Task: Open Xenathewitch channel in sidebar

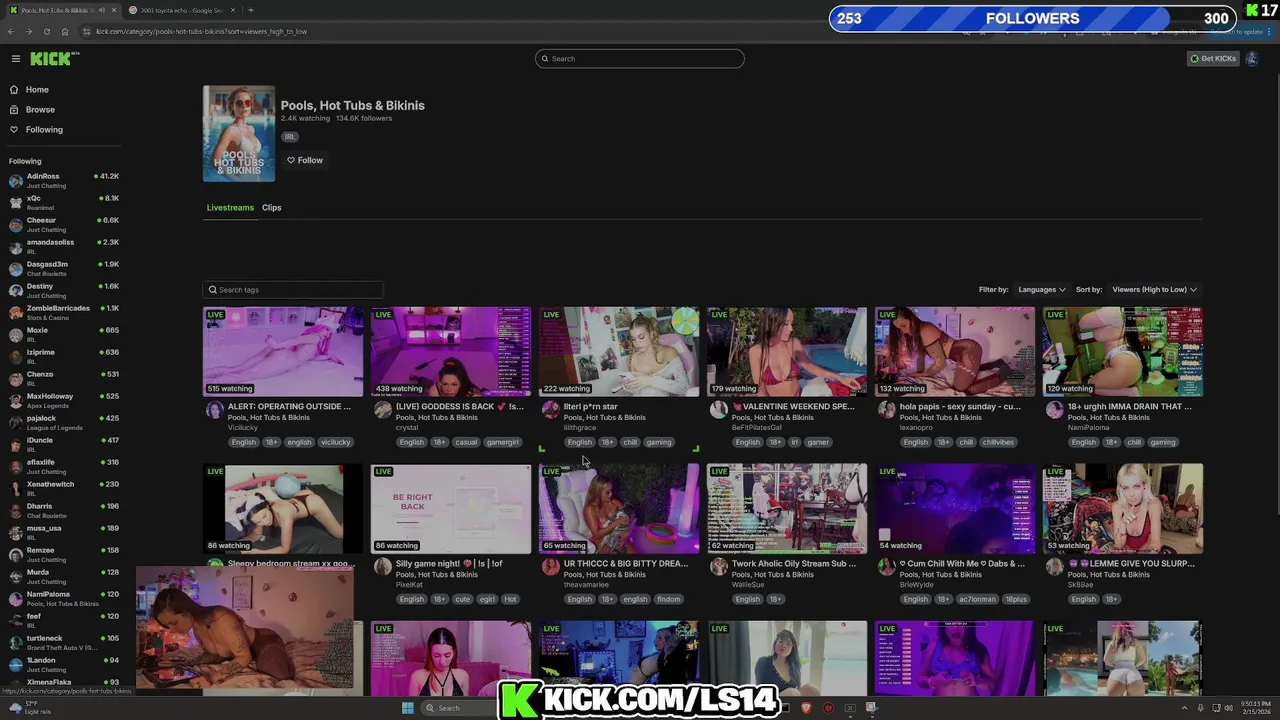Action: (63, 488)
